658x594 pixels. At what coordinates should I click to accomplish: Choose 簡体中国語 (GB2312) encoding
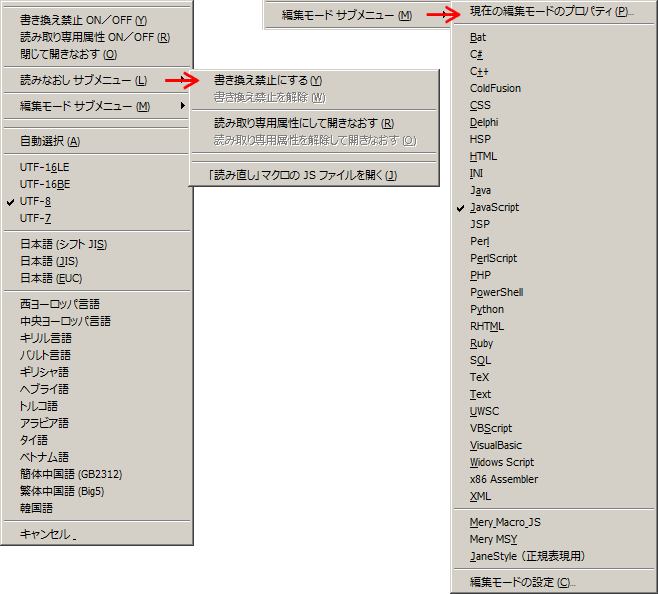tap(71, 474)
